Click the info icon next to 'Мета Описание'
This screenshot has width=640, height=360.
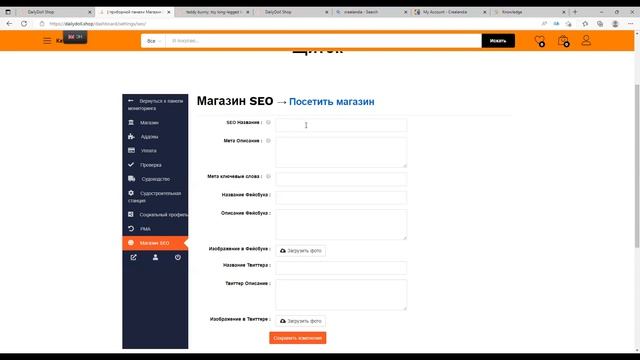coord(268,140)
